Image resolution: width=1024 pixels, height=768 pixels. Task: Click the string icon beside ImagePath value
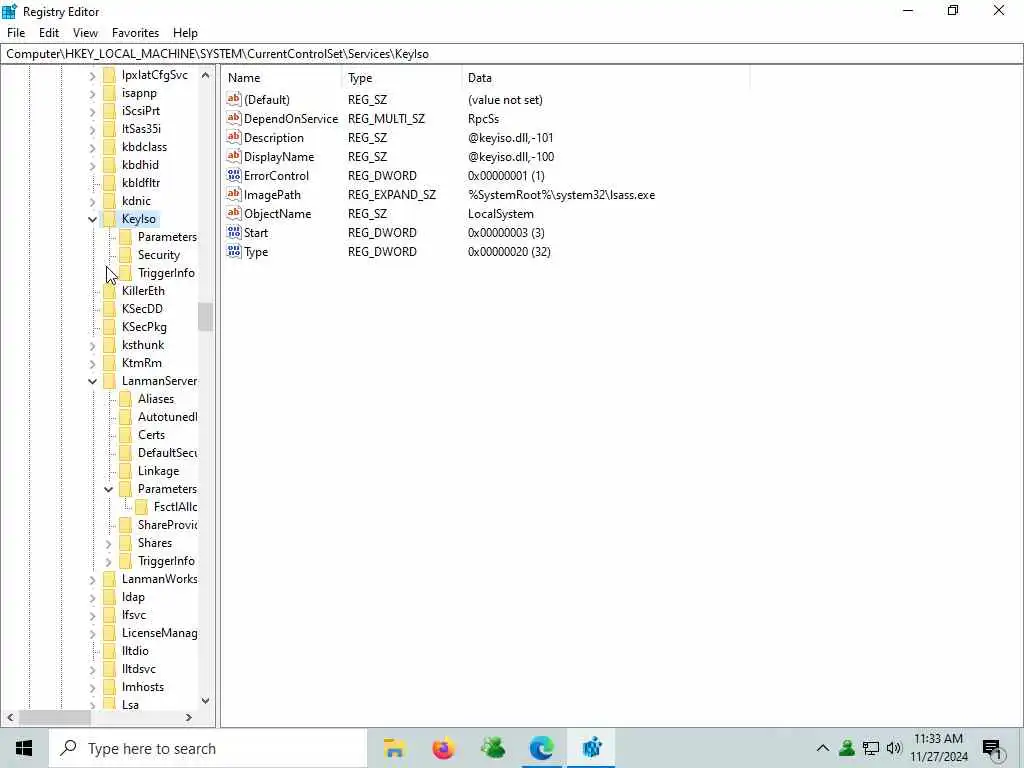click(x=234, y=194)
